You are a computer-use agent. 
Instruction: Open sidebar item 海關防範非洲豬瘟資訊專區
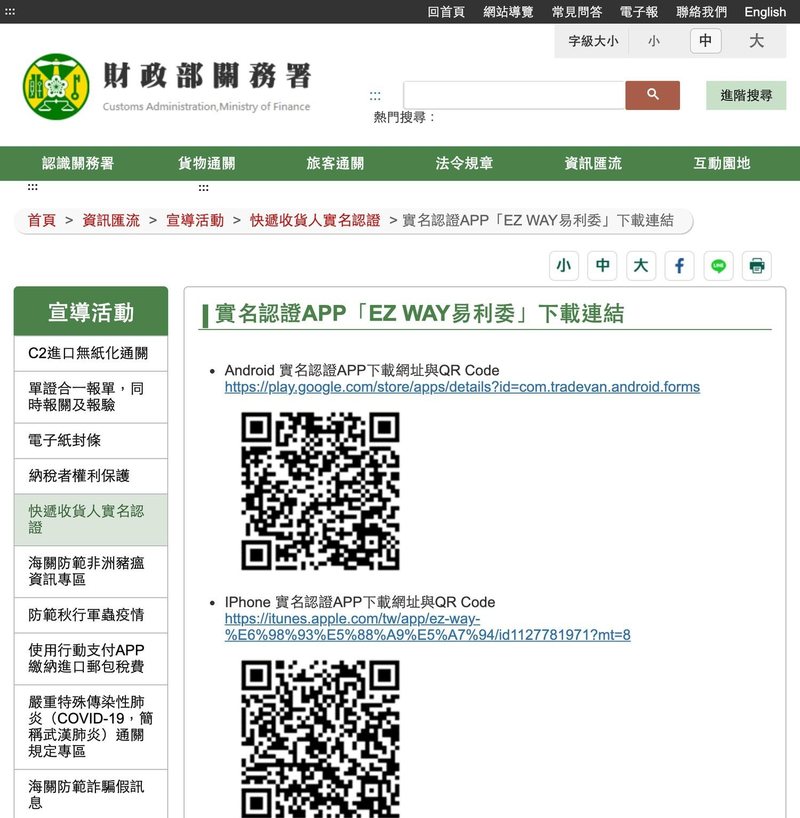(91, 571)
